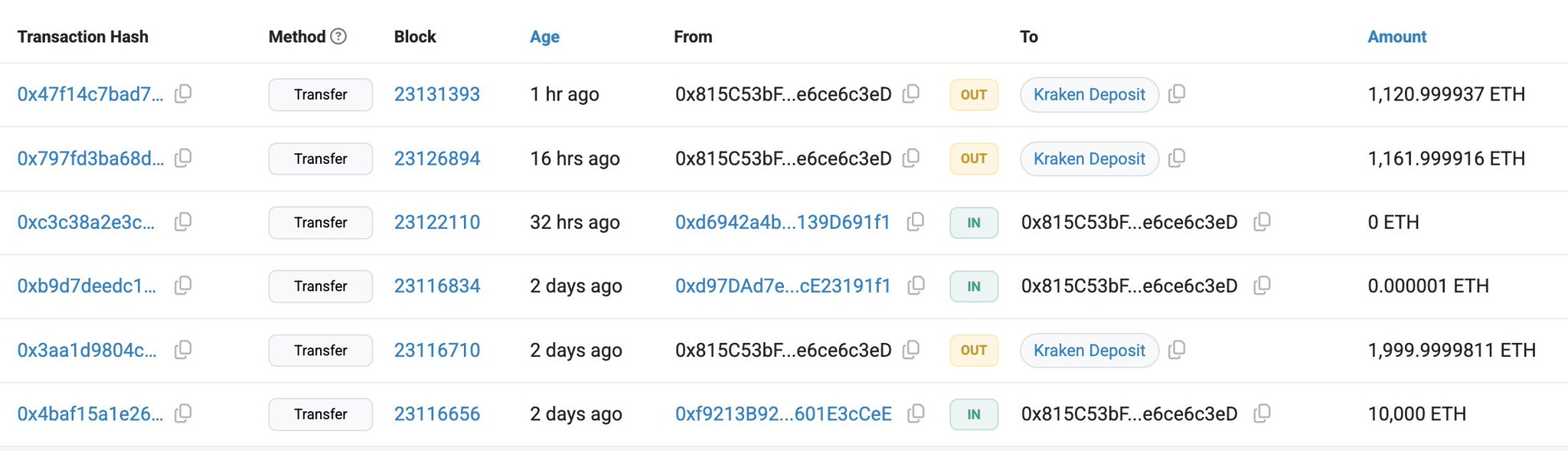Screen dimensions: 1568x451
Task: Open transaction 0x3aa1d9804c details
Action: pyautogui.click(x=87, y=350)
